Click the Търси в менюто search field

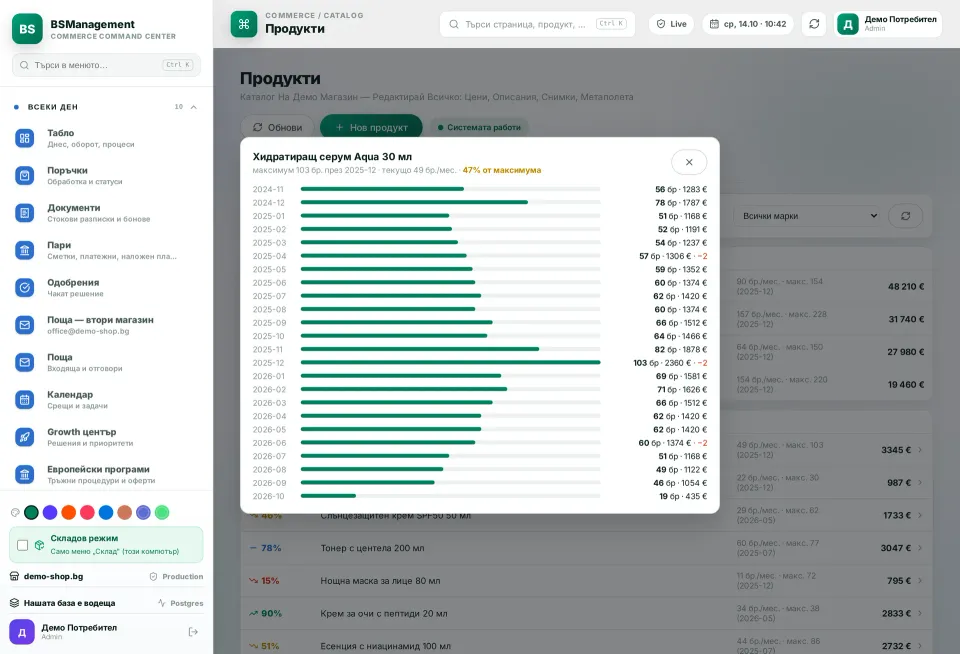[107, 65]
